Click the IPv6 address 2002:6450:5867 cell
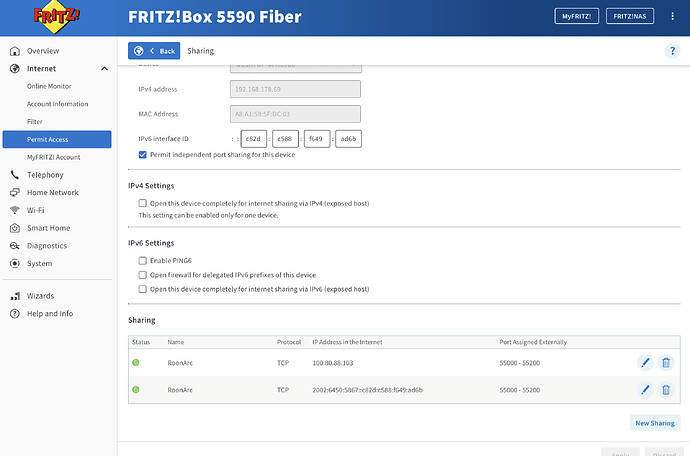The width and height of the screenshot is (690, 456). pyautogui.click(x=367, y=390)
